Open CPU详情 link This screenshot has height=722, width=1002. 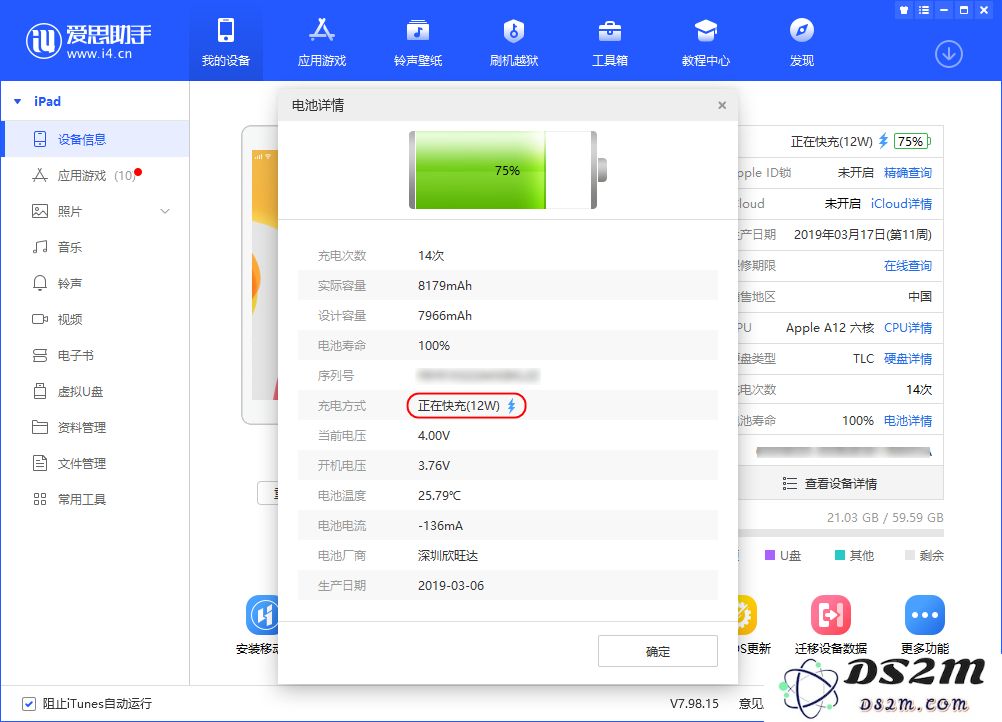(x=907, y=328)
